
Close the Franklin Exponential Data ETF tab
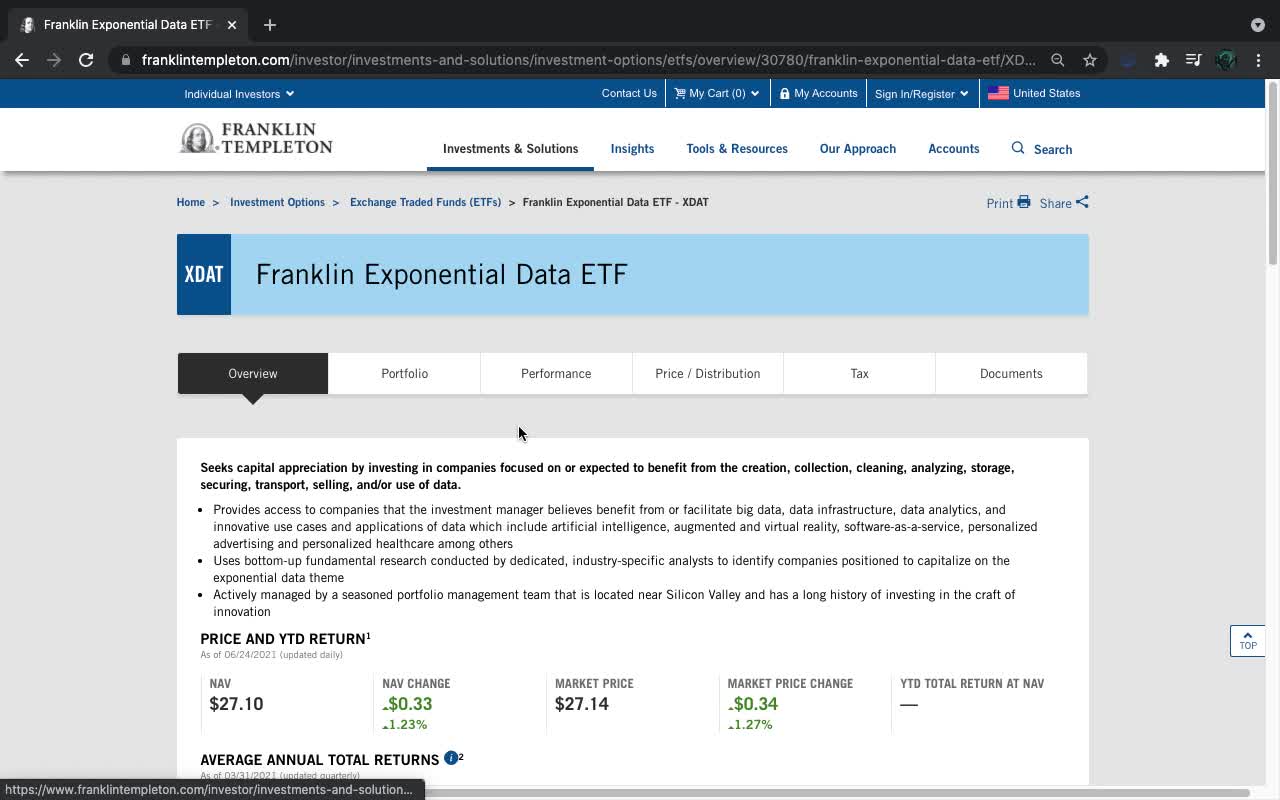232,24
